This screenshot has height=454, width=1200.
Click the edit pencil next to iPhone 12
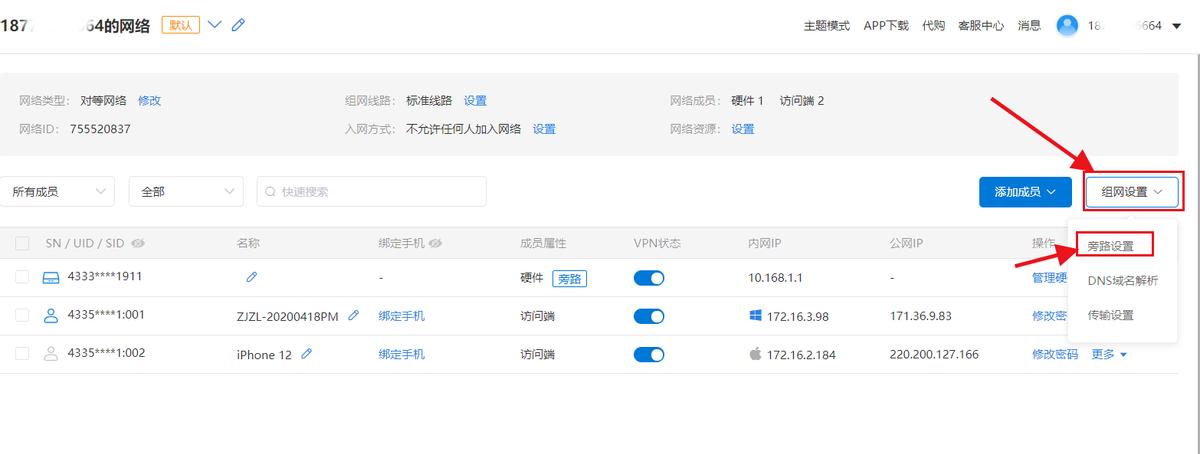307,353
